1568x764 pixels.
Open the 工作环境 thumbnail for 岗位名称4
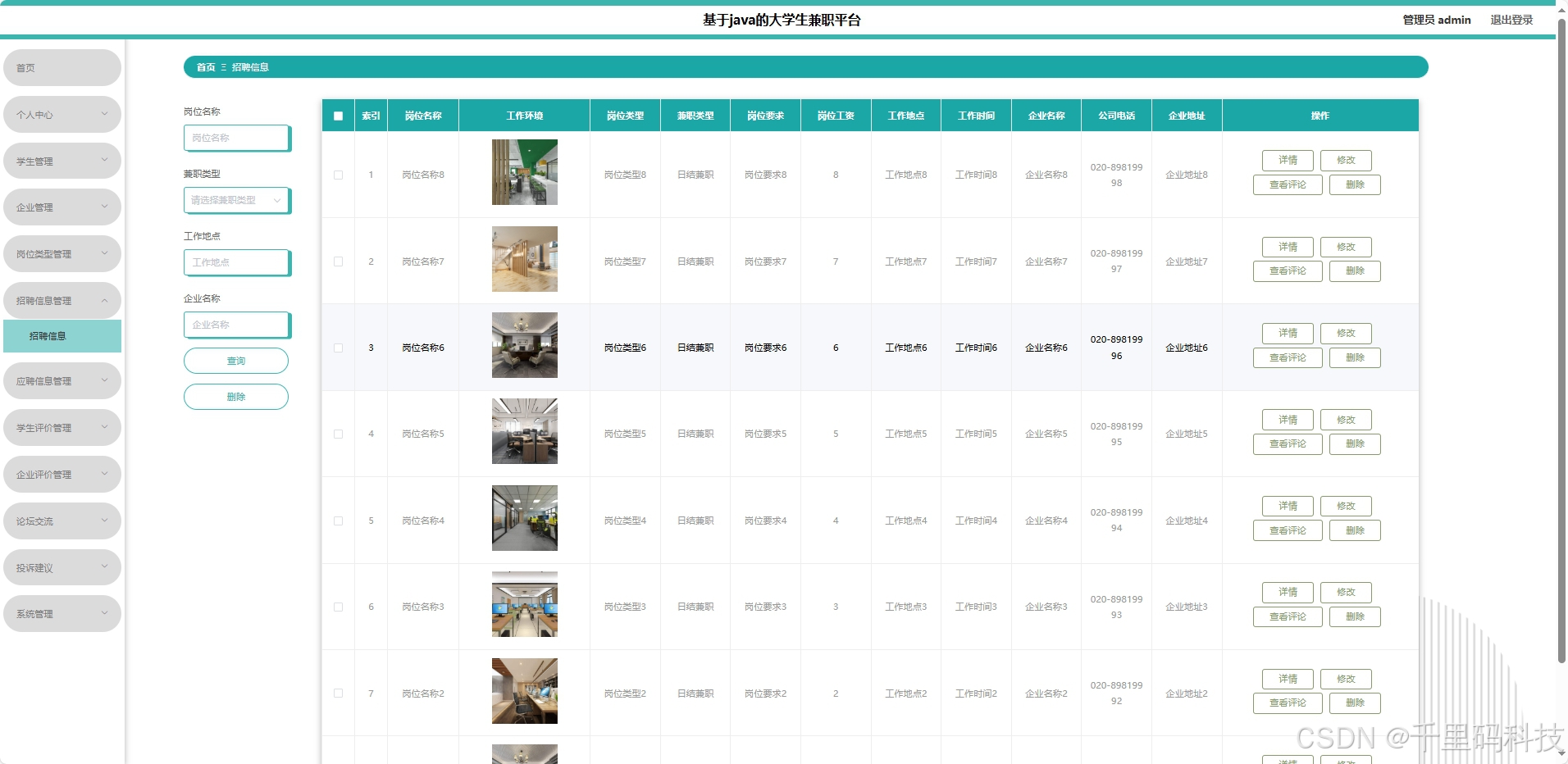click(525, 518)
